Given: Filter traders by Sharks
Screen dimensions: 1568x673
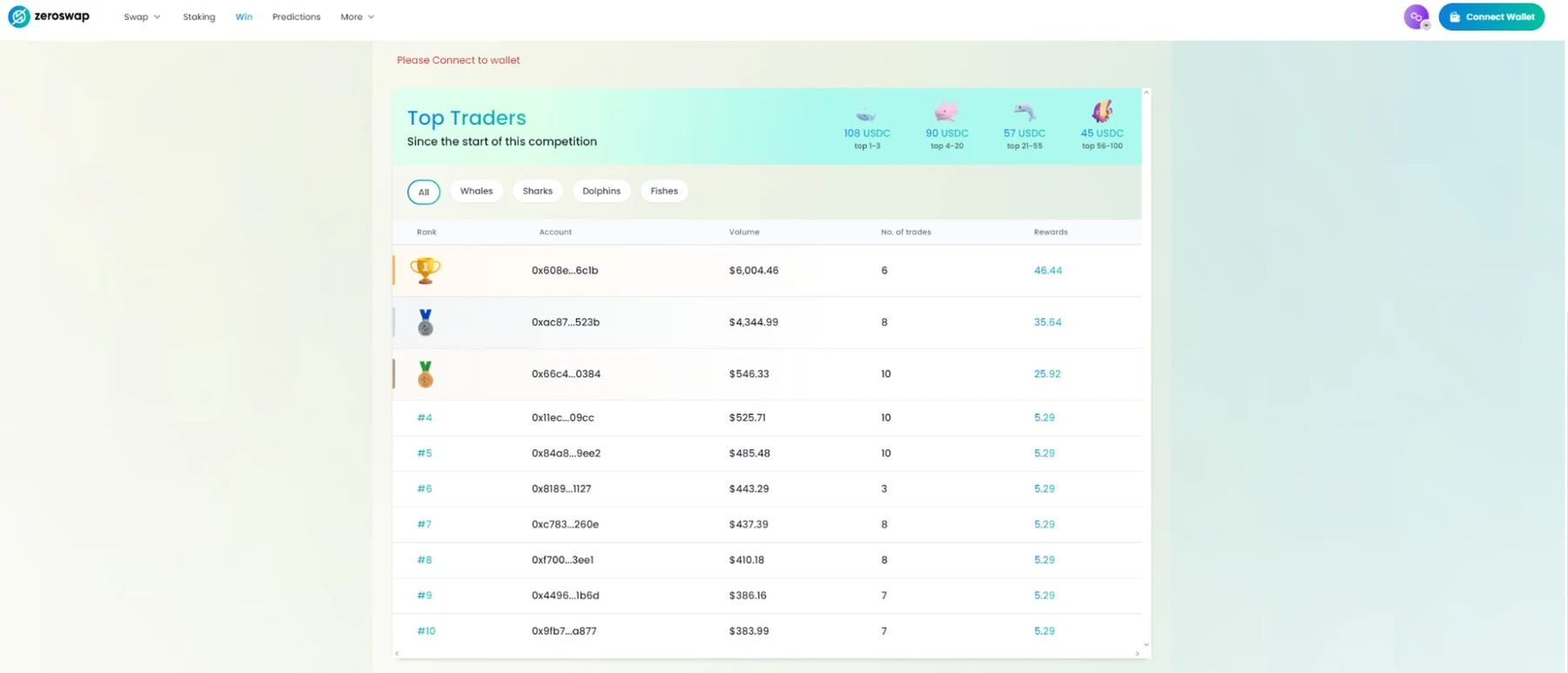Looking at the screenshot, I should click(537, 191).
